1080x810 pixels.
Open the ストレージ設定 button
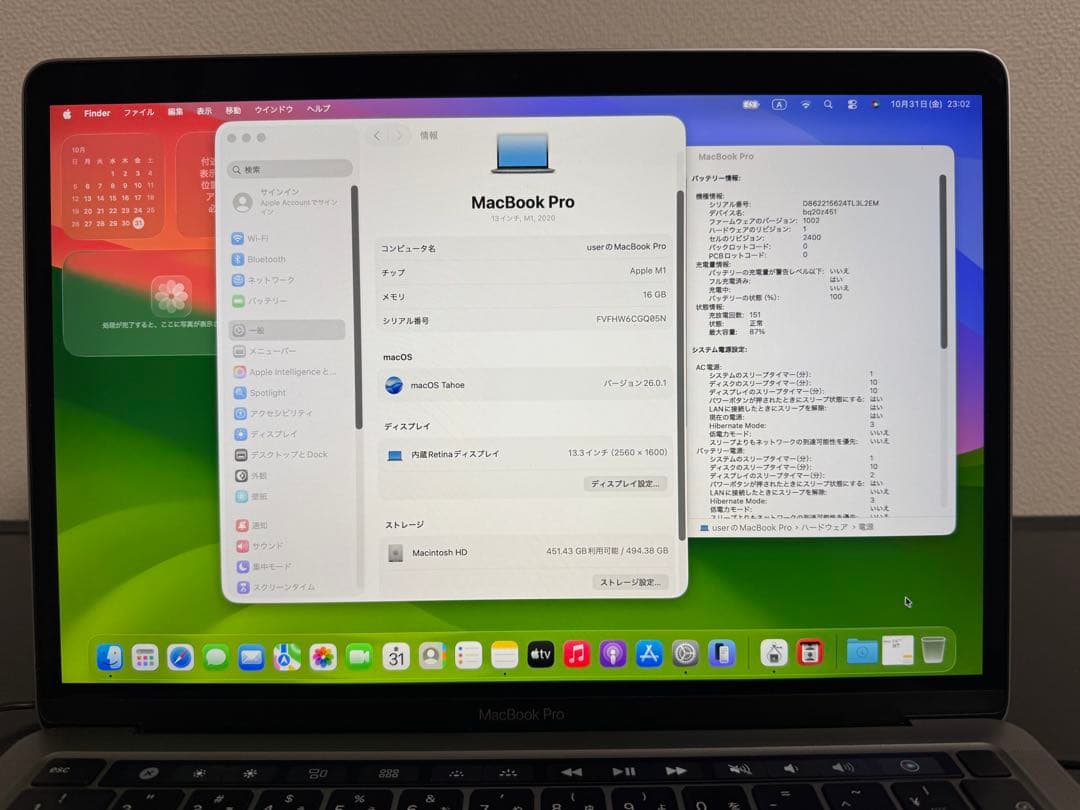pyautogui.click(x=629, y=581)
